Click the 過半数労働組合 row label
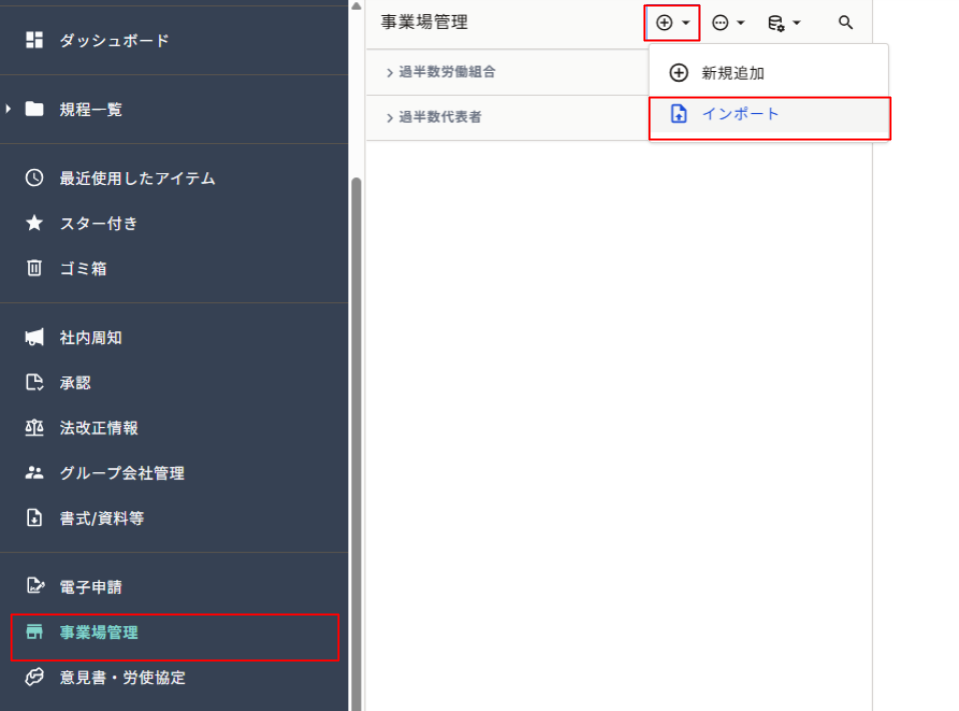Image resolution: width=959 pixels, height=711 pixels. (447, 72)
